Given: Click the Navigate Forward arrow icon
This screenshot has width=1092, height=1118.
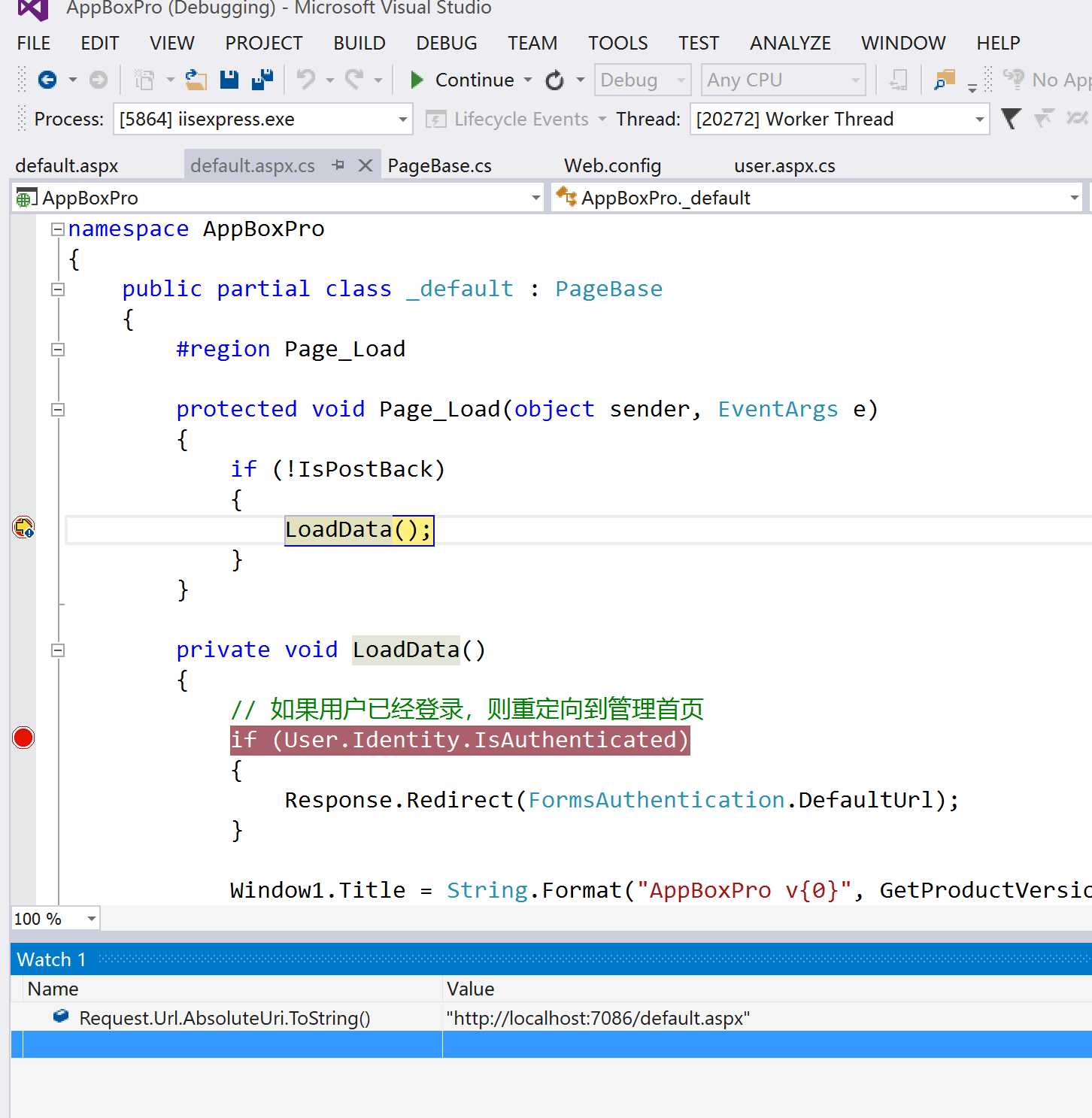Looking at the screenshot, I should (99, 80).
